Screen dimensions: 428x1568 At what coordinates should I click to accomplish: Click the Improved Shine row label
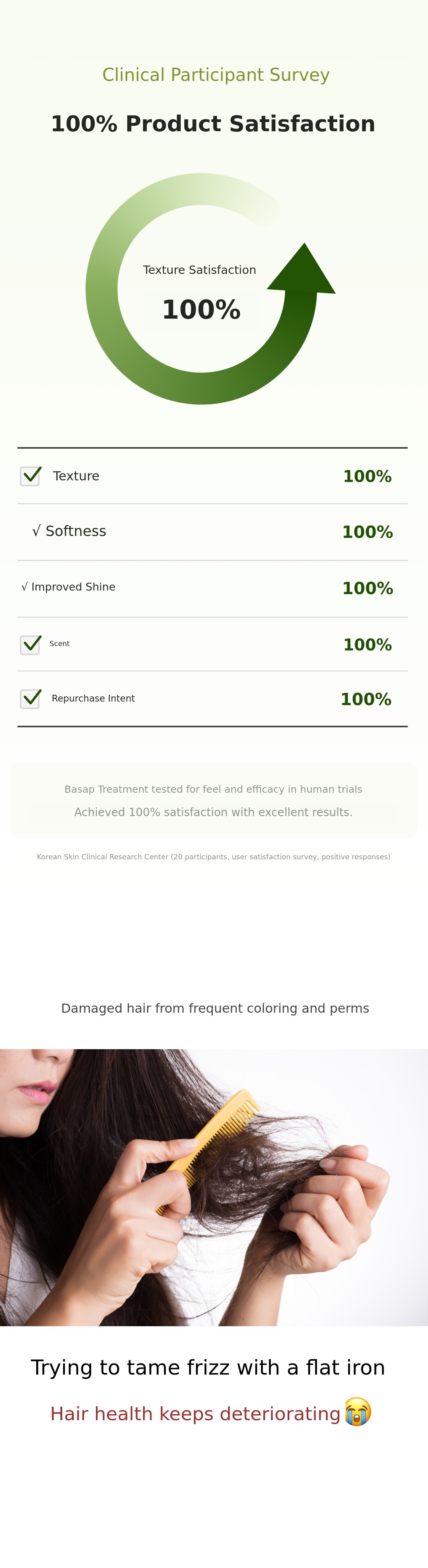click(68, 587)
